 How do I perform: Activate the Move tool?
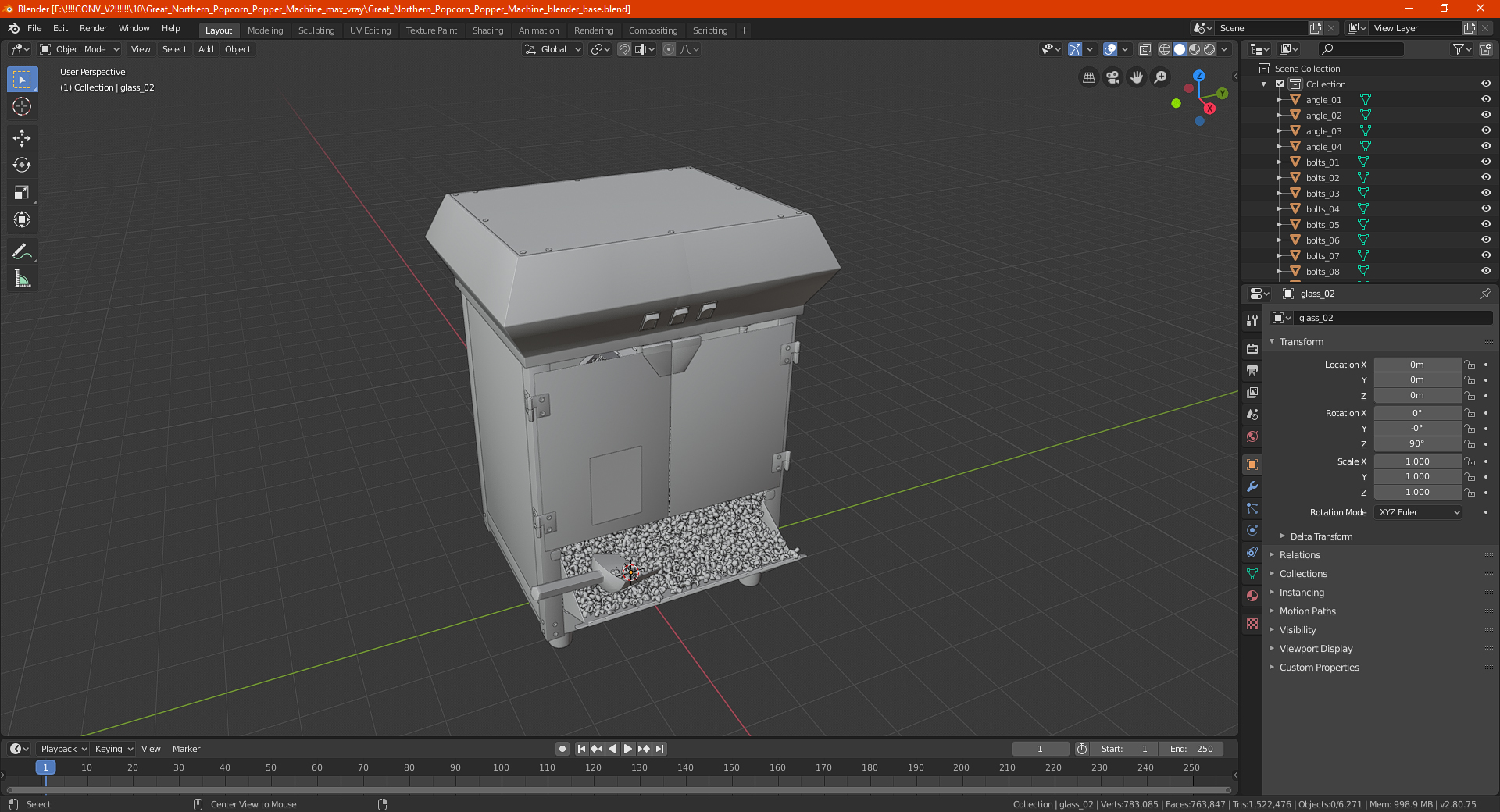22,138
